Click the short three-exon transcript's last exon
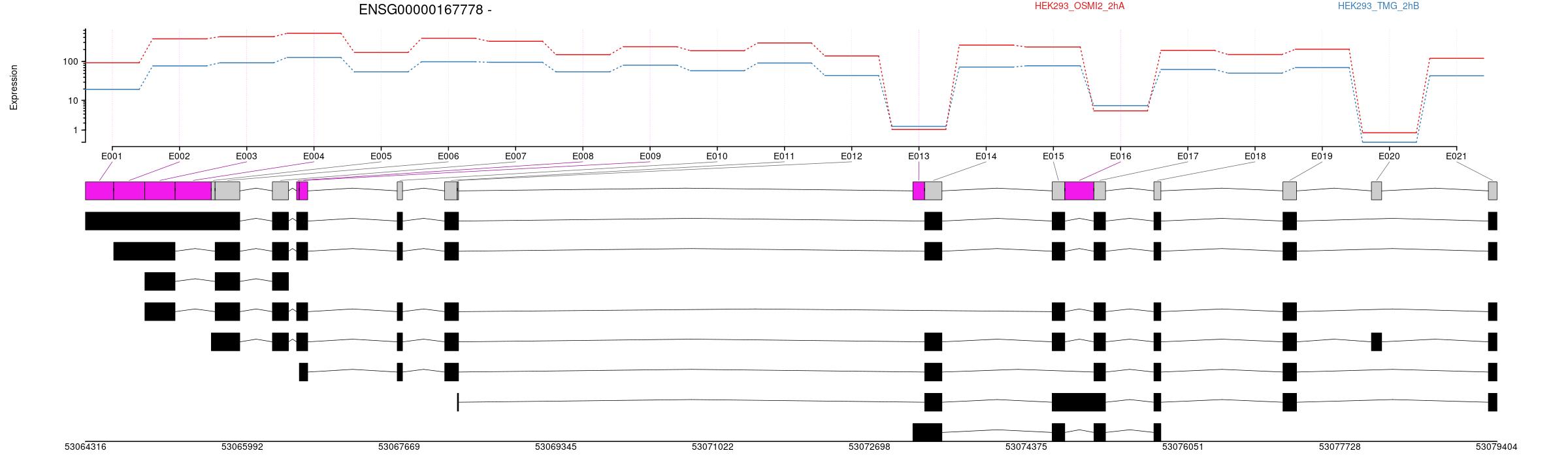The height and width of the screenshot is (457, 1568). (x=280, y=281)
